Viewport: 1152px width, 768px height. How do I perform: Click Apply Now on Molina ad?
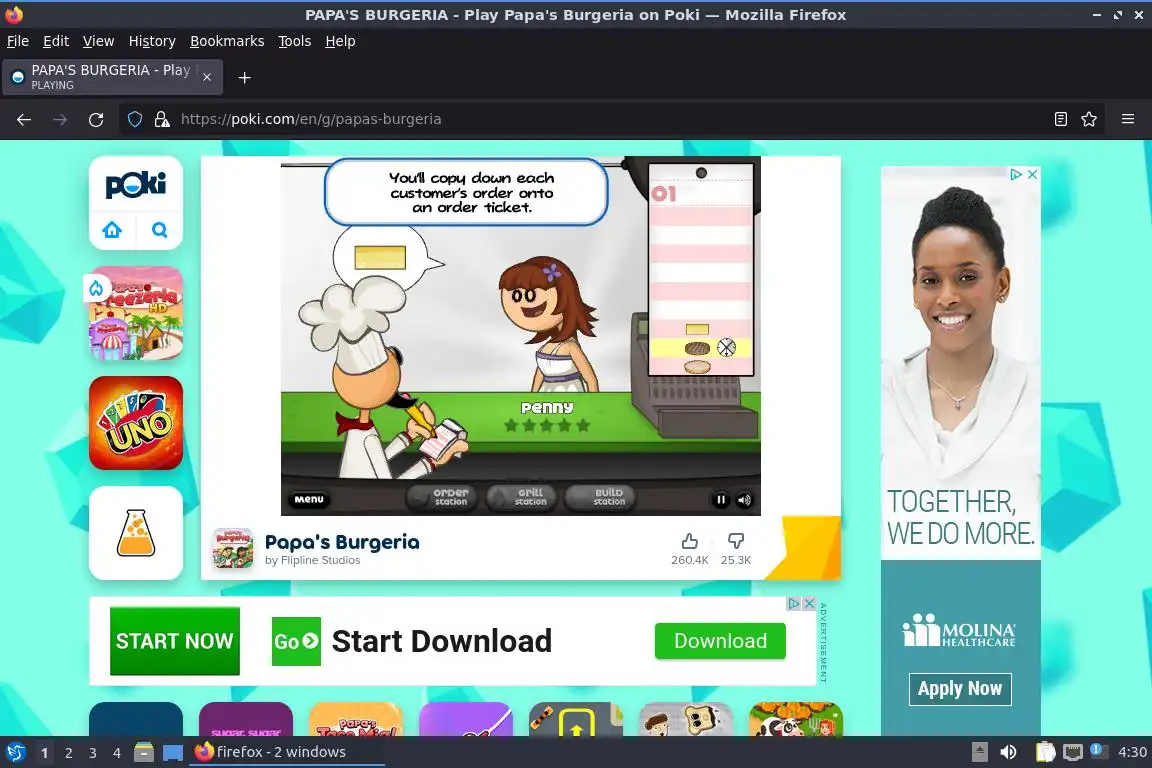(960, 689)
